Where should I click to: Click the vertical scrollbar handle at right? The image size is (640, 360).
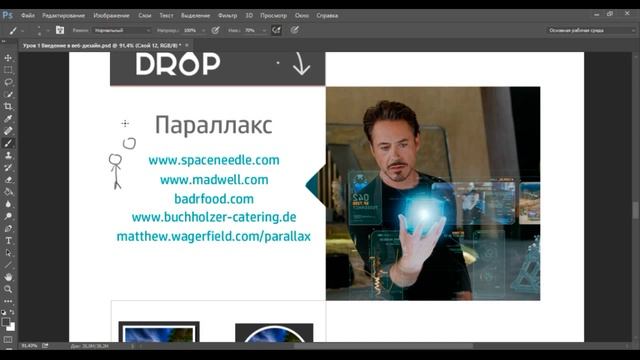[x=636, y=211]
